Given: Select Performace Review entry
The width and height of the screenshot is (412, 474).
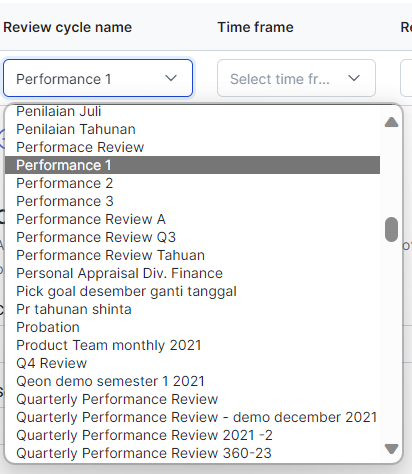Looking at the screenshot, I should pos(192,147).
